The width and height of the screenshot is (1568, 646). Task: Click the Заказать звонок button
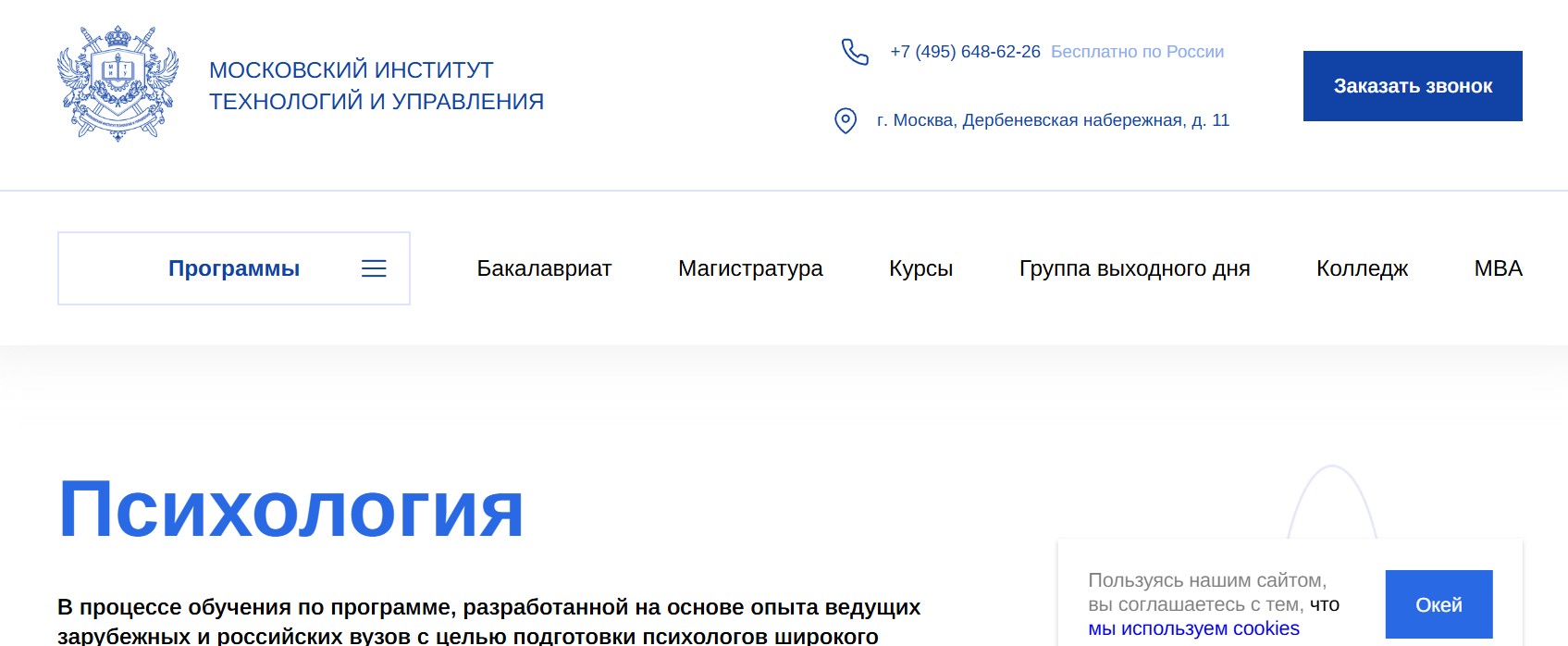coord(1413,86)
